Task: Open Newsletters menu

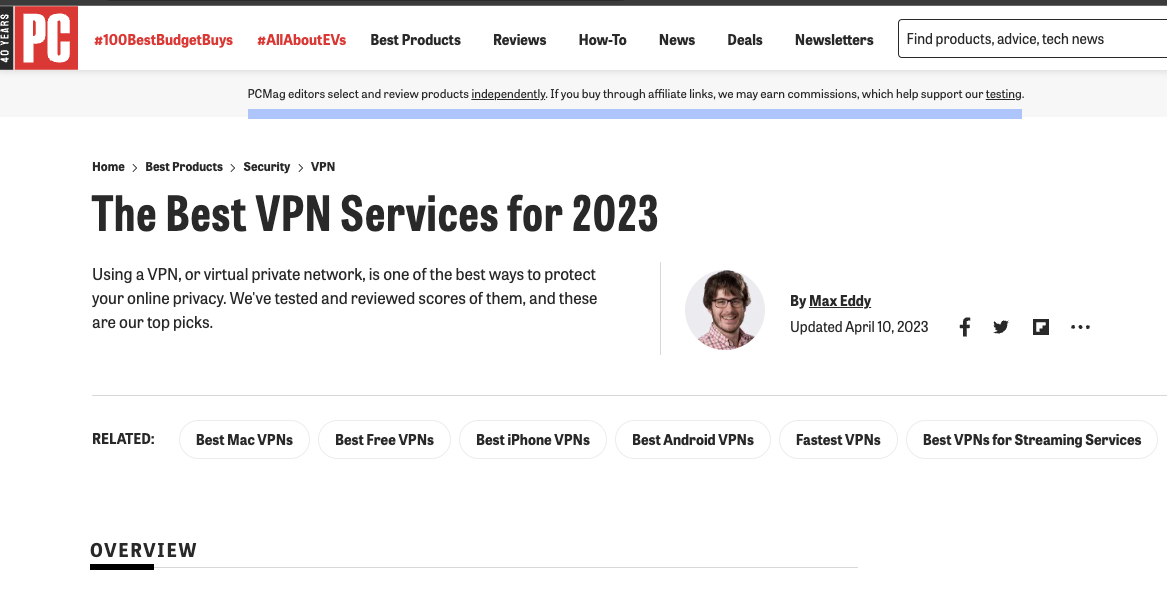Action: click(x=834, y=40)
